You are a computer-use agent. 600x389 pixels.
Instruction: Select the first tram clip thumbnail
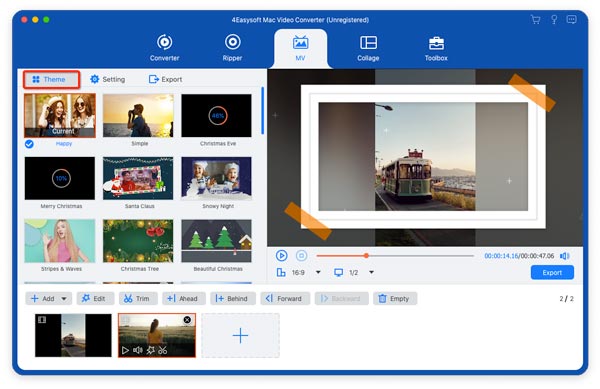(73, 335)
